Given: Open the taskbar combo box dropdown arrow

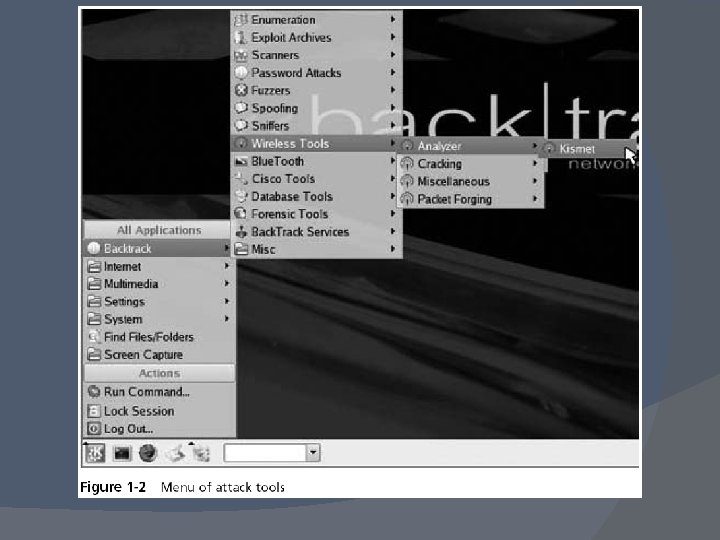Looking at the screenshot, I should [313, 453].
